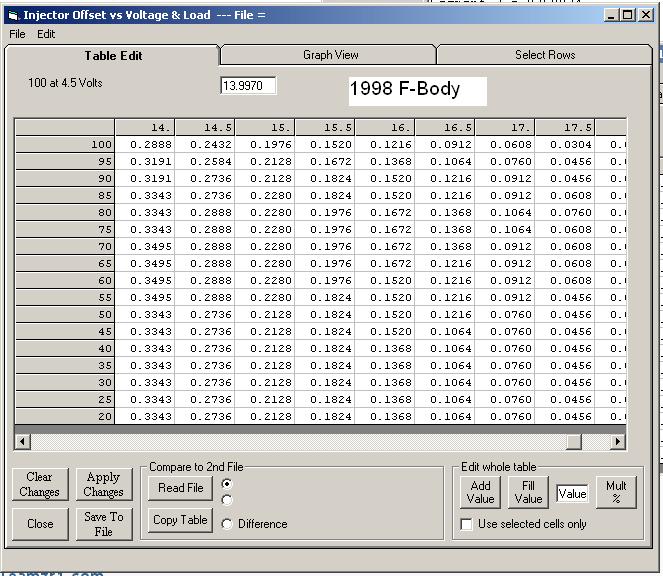Click the Read File button

click(x=180, y=488)
